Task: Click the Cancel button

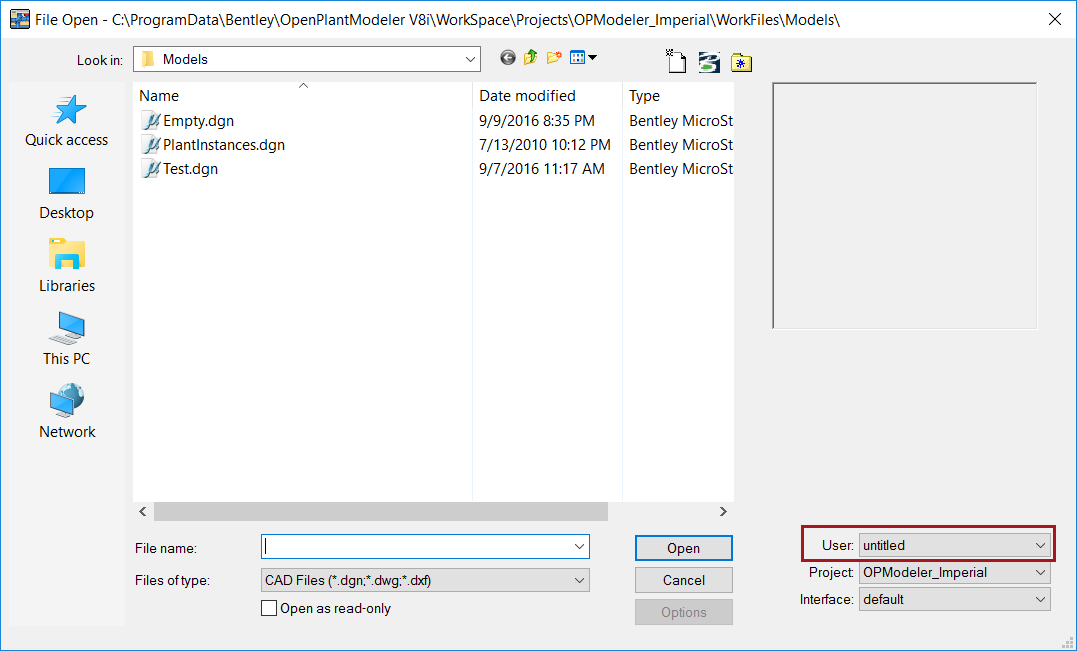Action: (683, 580)
